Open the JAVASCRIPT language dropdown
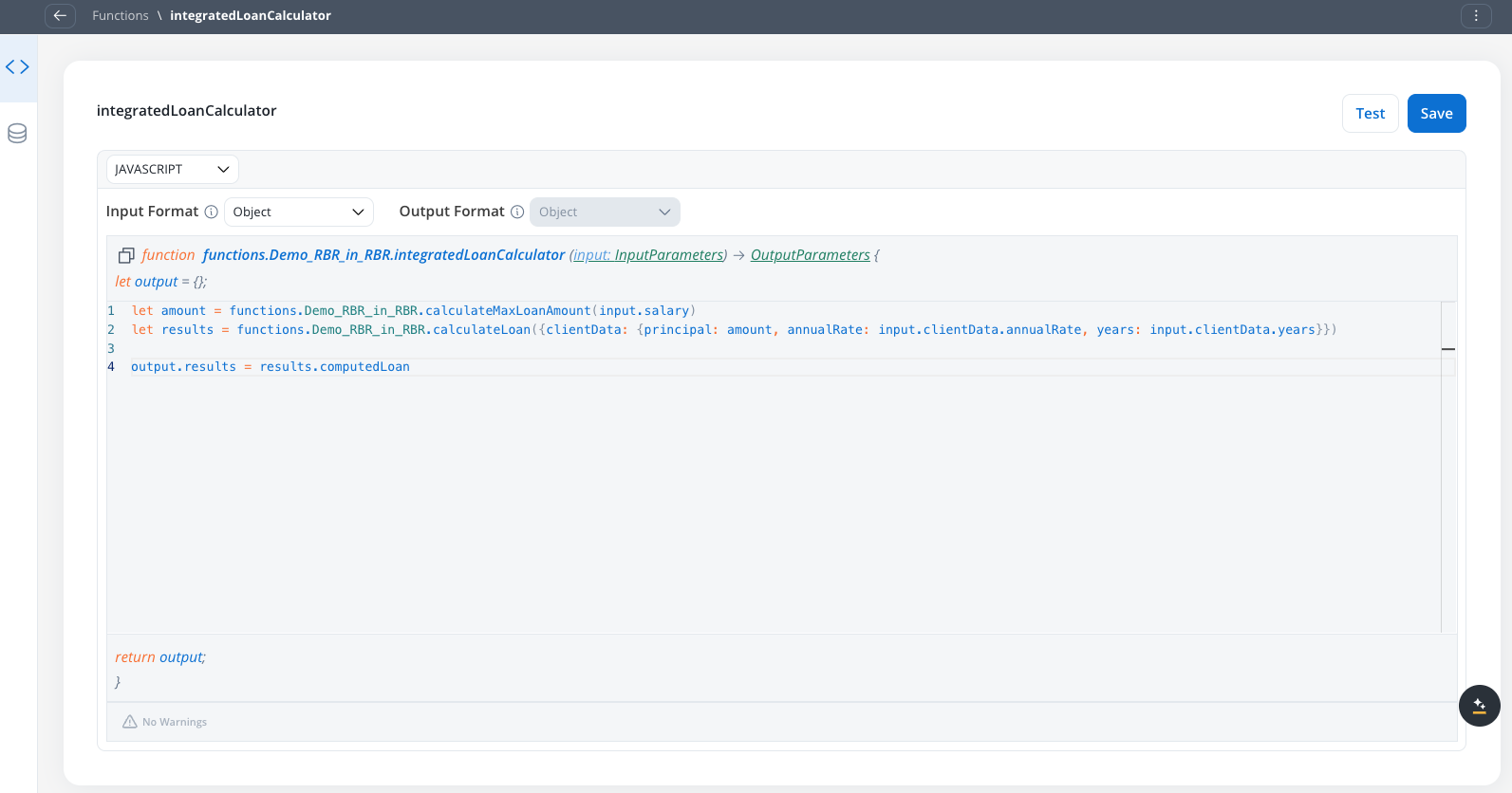The width and height of the screenshot is (1512, 793). [x=172, y=169]
